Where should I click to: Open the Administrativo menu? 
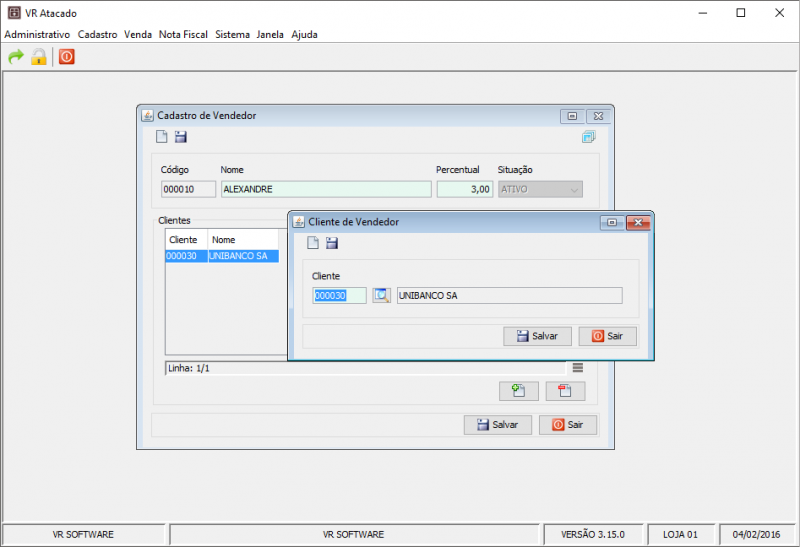point(37,34)
